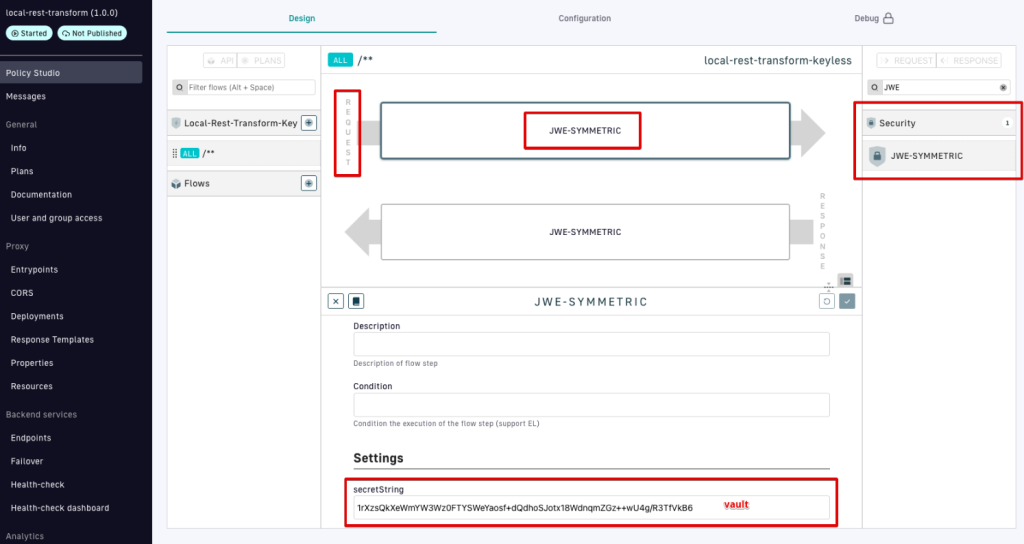Click the search icon in the policy filter
The width and height of the screenshot is (1024, 544).
pyautogui.click(x=874, y=87)
